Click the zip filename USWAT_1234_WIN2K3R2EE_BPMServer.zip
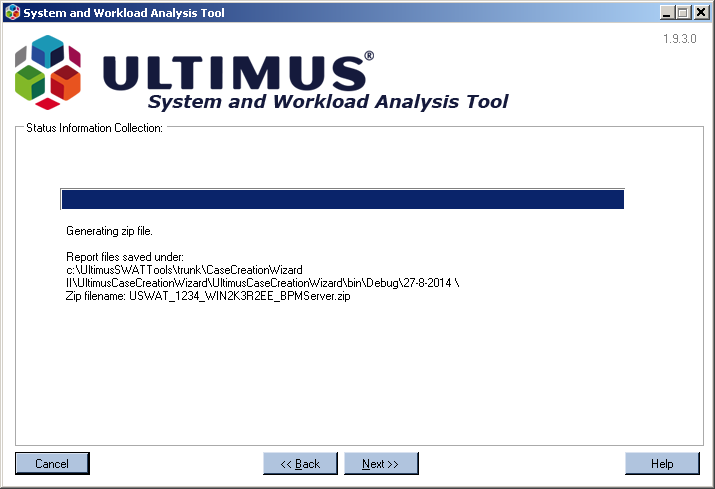 pyautogui.click(x=239, y=296)
